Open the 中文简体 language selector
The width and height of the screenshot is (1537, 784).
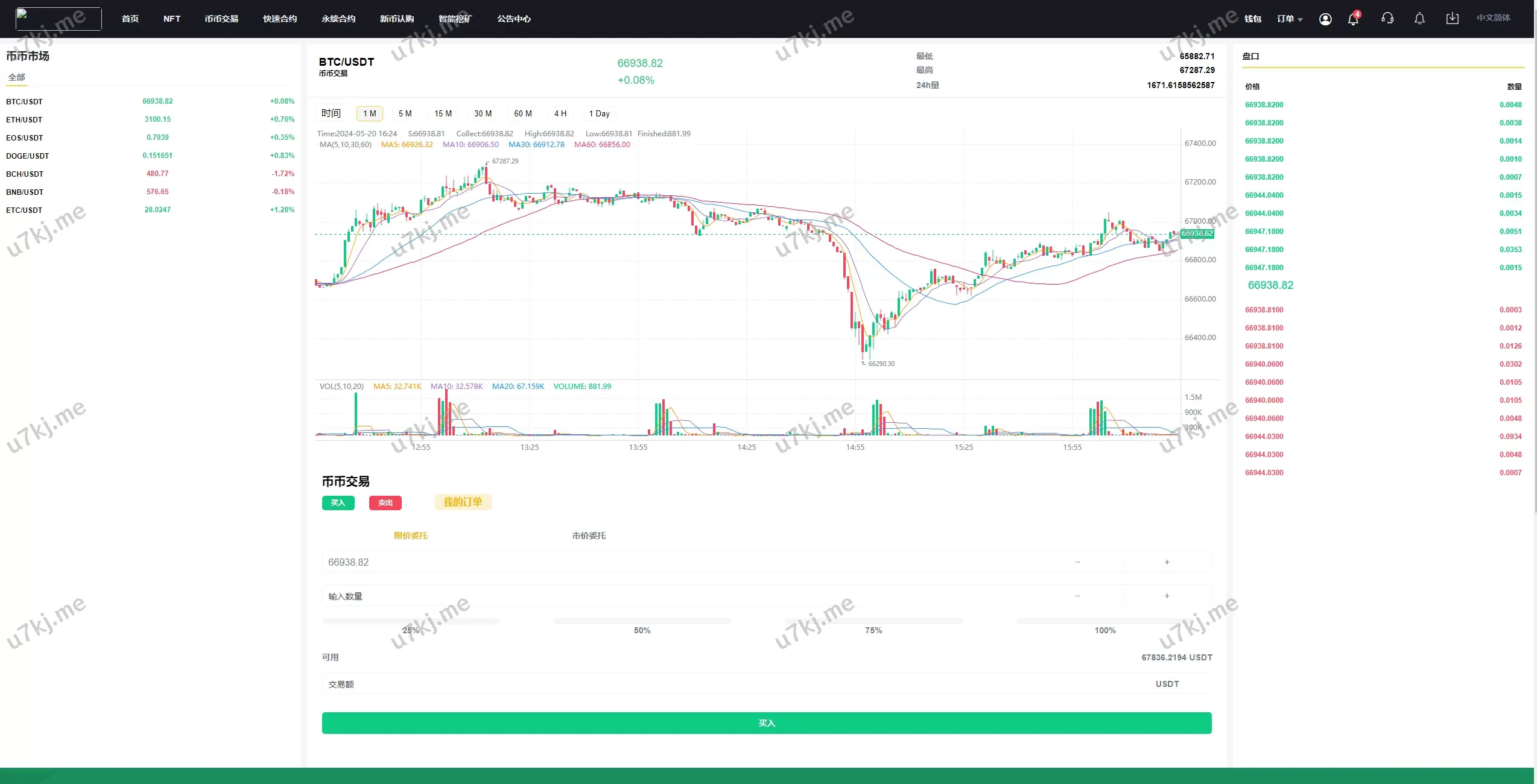[x=1493, y=18]
